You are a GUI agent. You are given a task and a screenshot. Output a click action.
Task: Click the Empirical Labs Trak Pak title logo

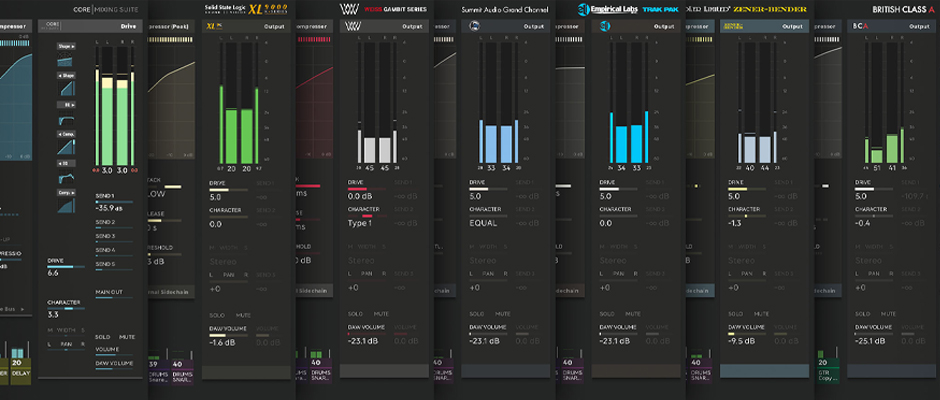(628, 9)
